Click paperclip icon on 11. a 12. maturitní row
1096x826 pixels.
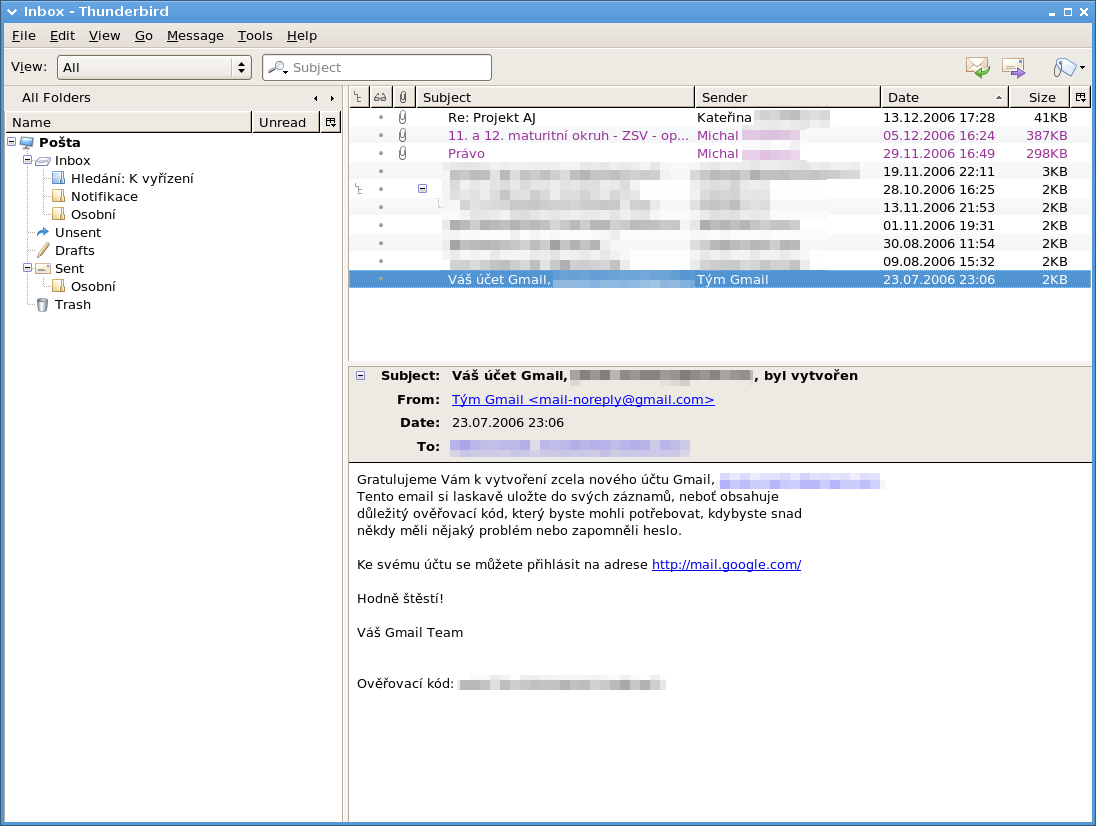tap(403, 136)
